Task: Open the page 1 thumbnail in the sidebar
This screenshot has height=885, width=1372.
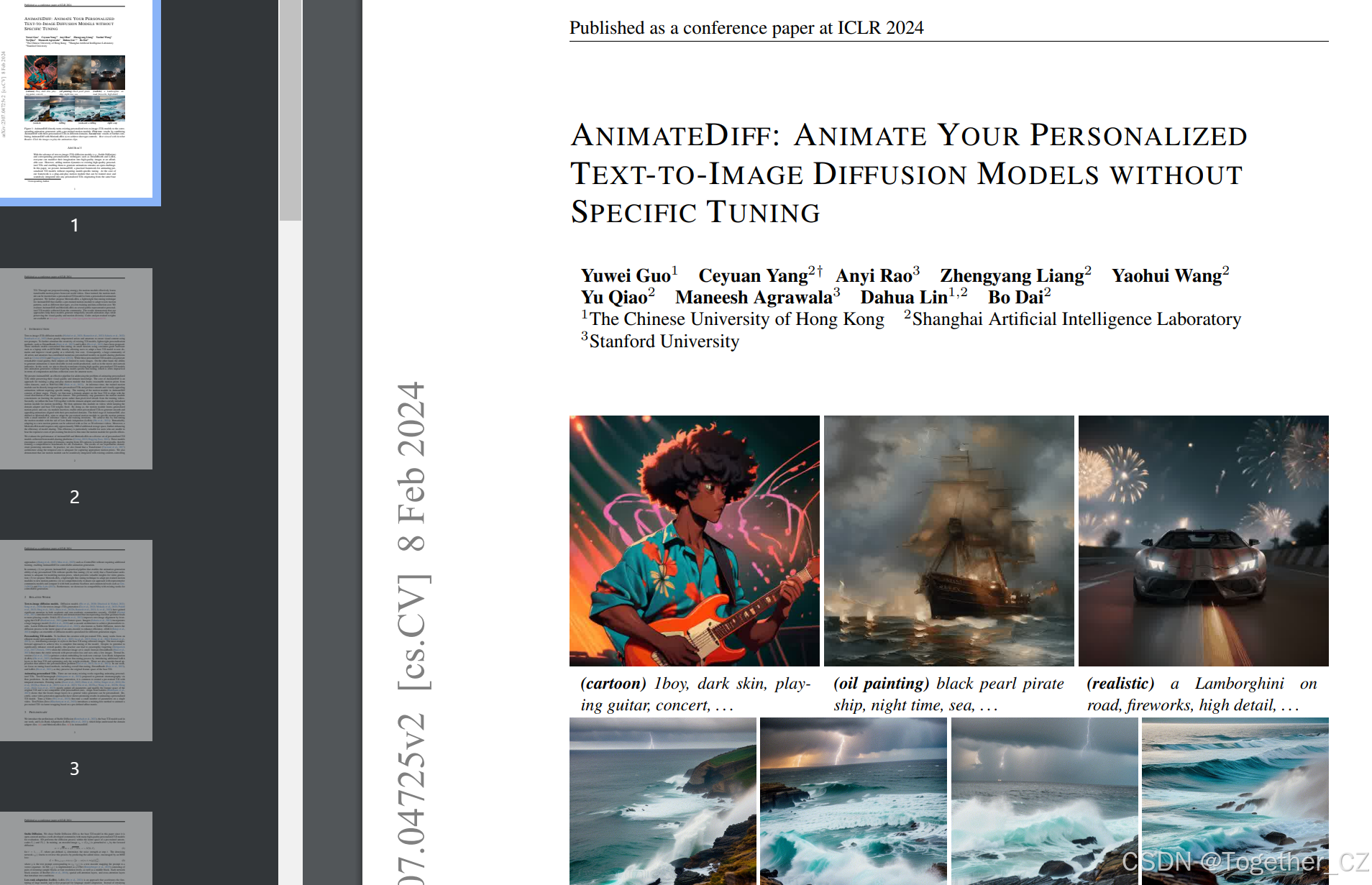Action: point(76,98)
